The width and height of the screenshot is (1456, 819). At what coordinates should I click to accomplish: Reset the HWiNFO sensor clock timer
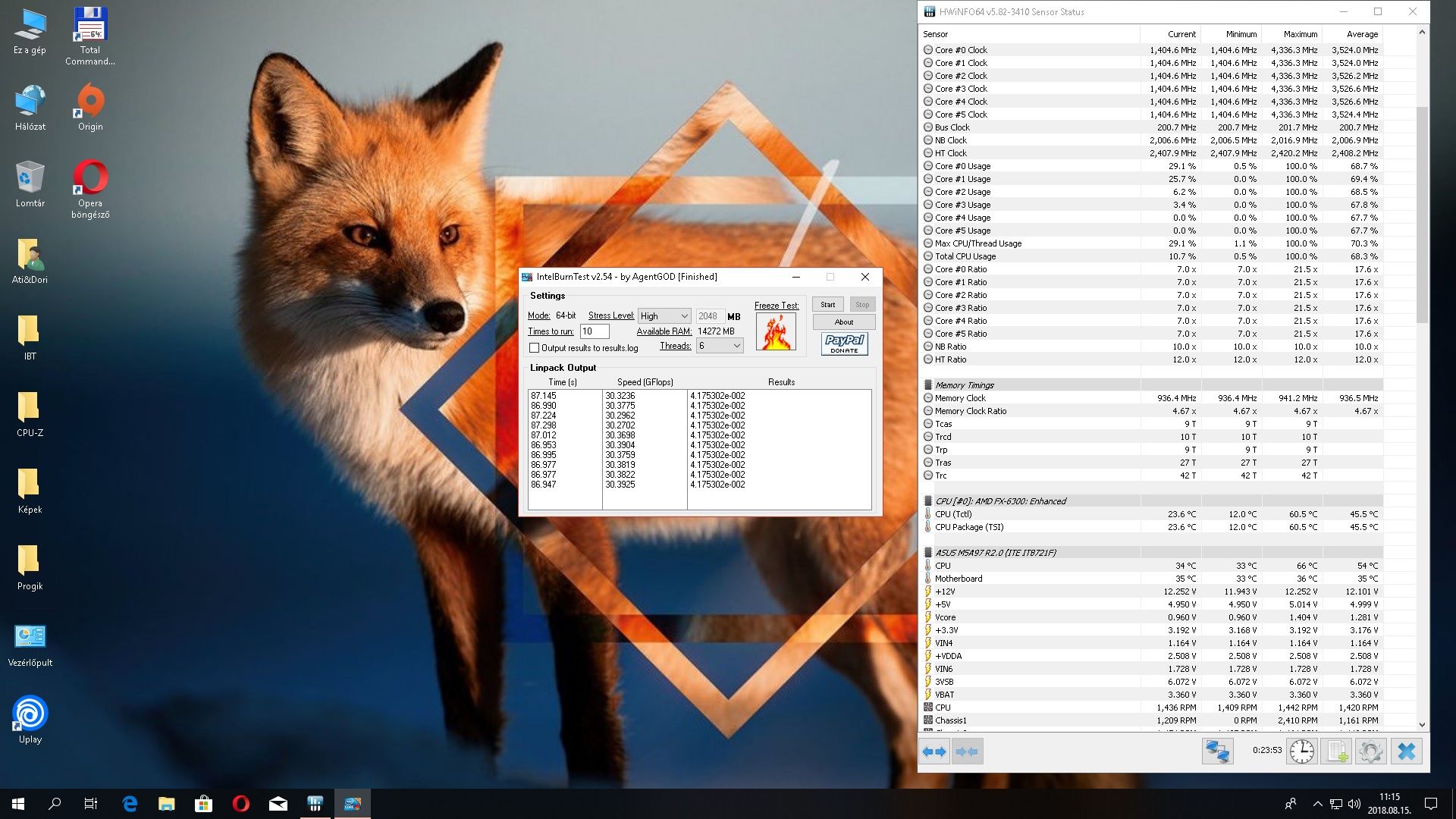1301,752
